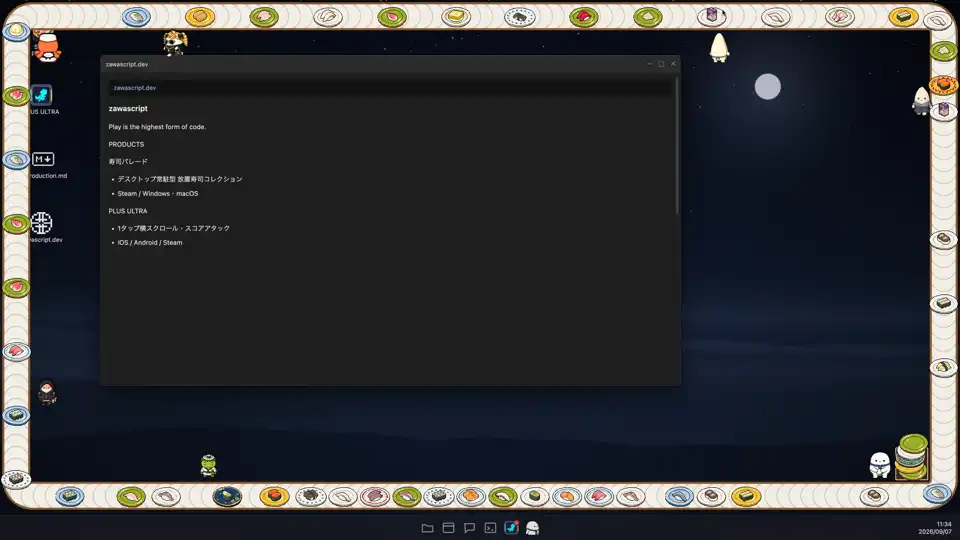Screen dimensions: 960x540
Task: Close the zawascript.dev window
Action: pos(673,64)
